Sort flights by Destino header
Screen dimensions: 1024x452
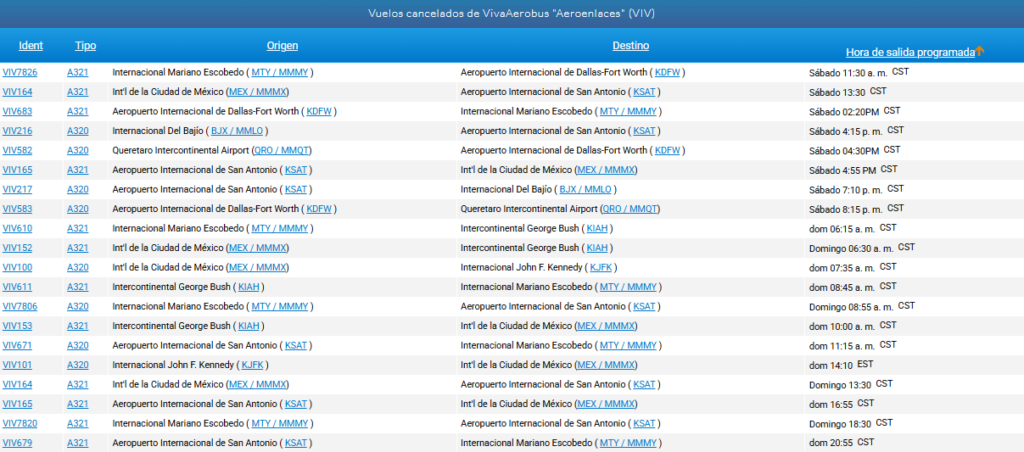630,46
